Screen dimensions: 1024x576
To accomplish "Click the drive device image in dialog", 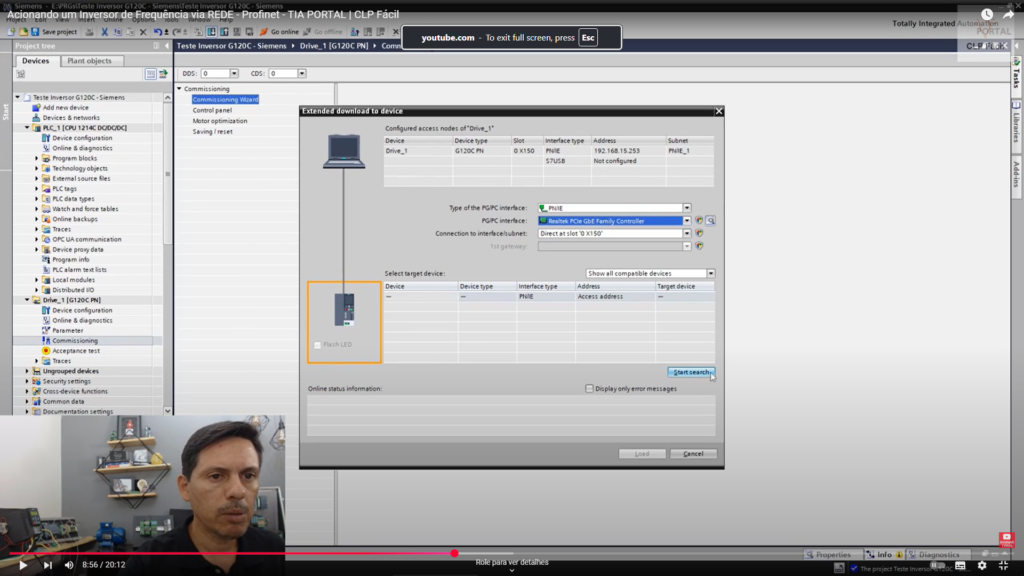I will point(344,310).
